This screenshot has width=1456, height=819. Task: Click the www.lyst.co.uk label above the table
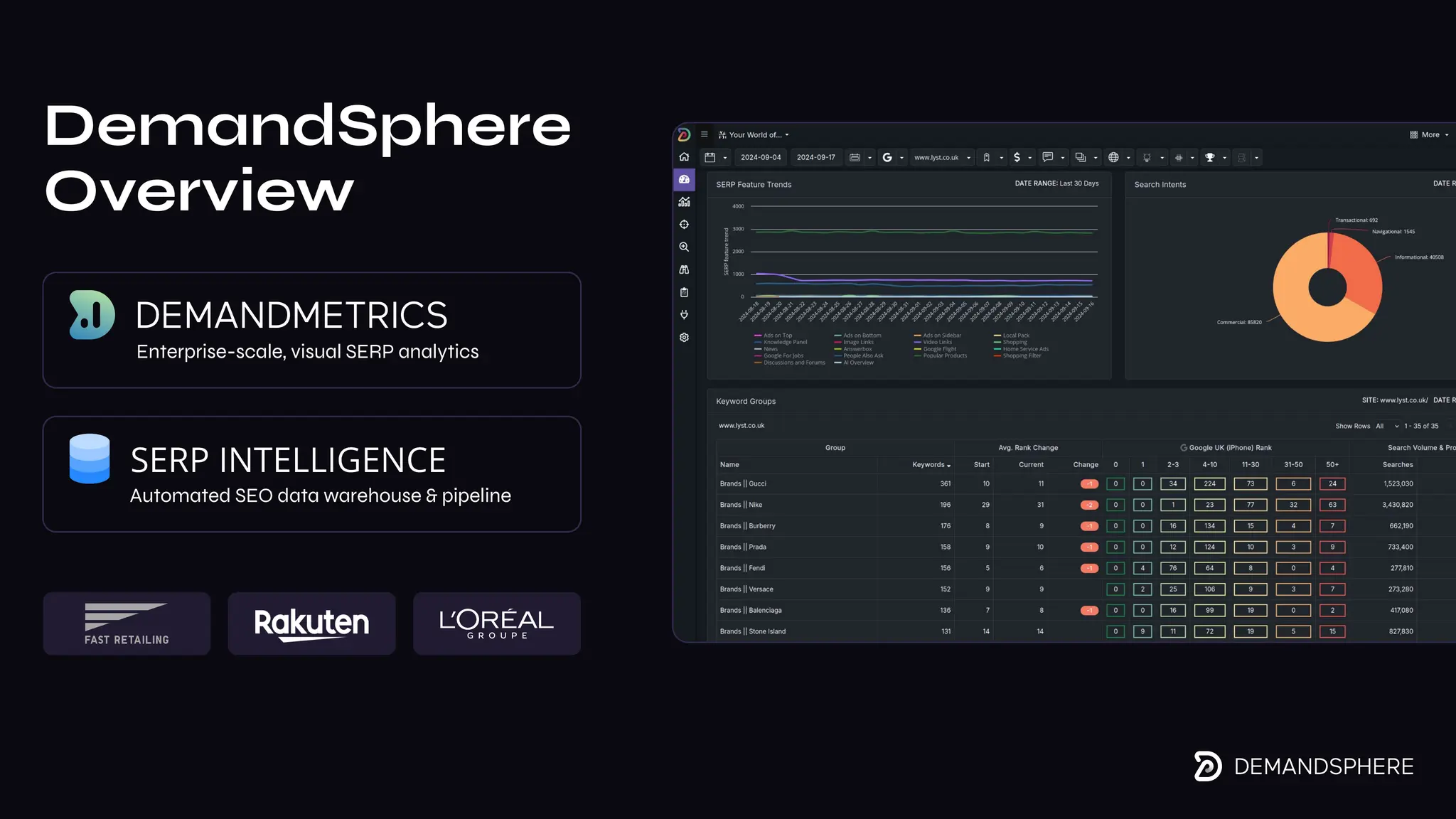click(742, 426)
